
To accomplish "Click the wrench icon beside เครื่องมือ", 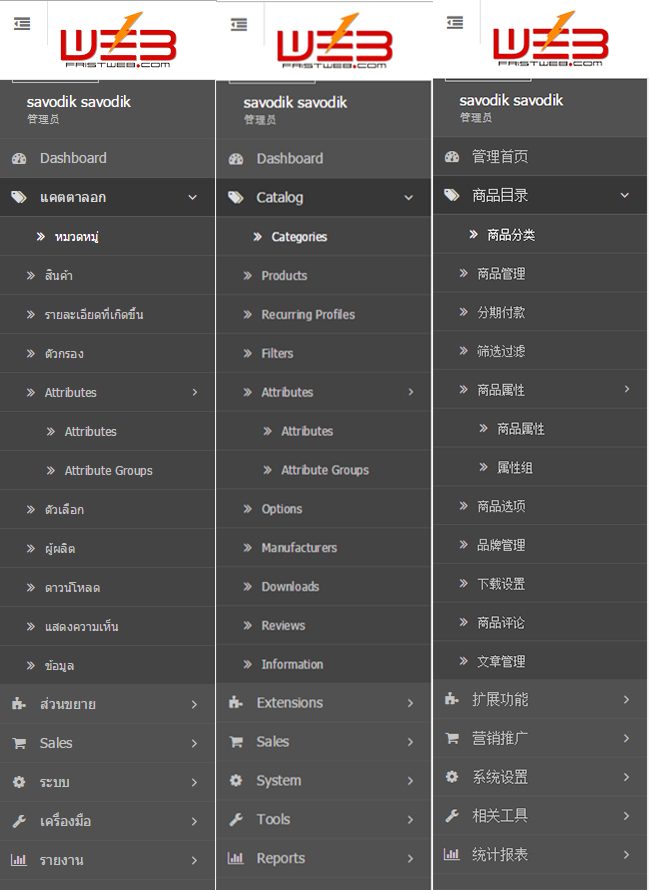I will coord(19,821).
